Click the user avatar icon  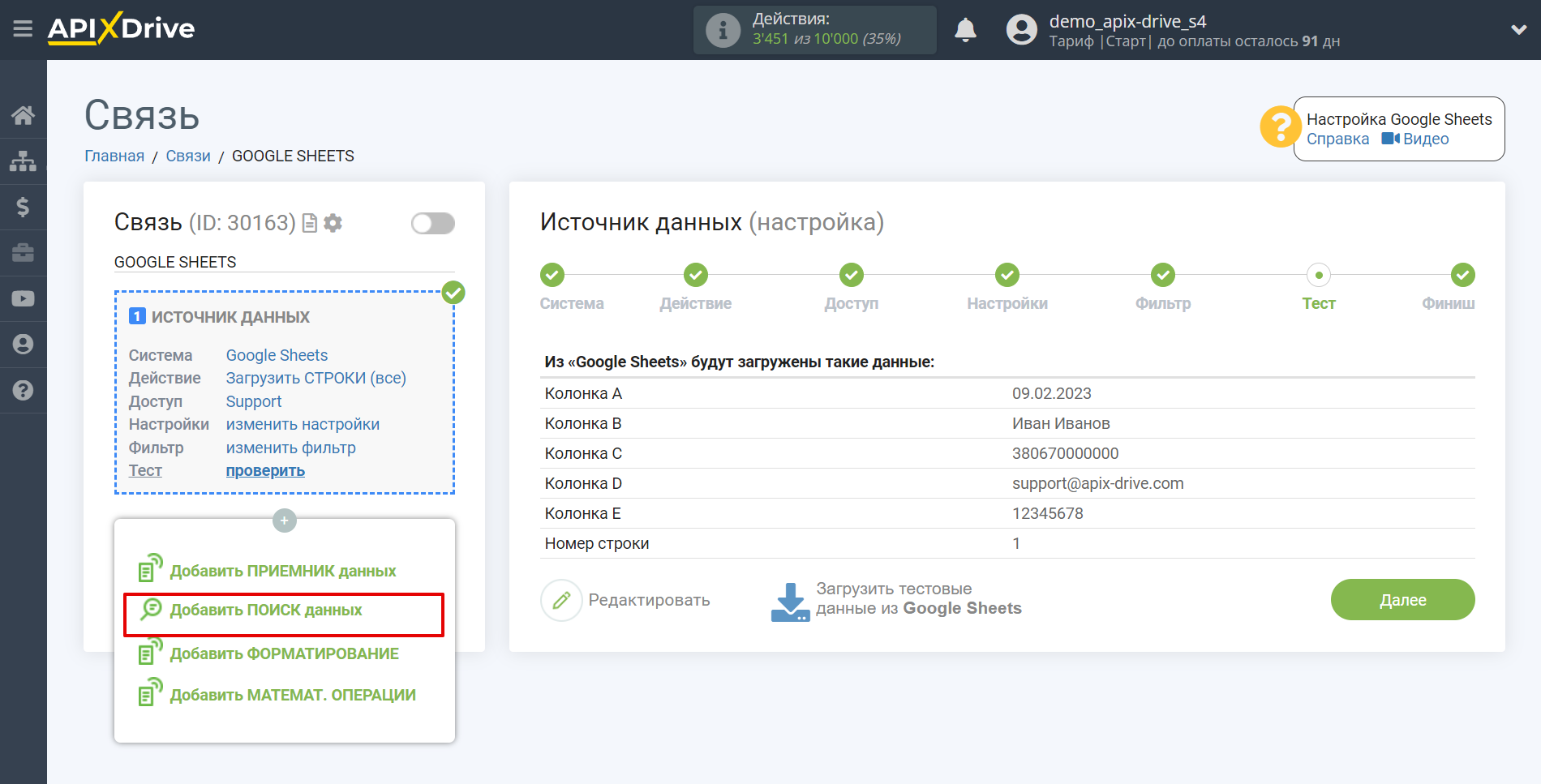(1021, 30)
